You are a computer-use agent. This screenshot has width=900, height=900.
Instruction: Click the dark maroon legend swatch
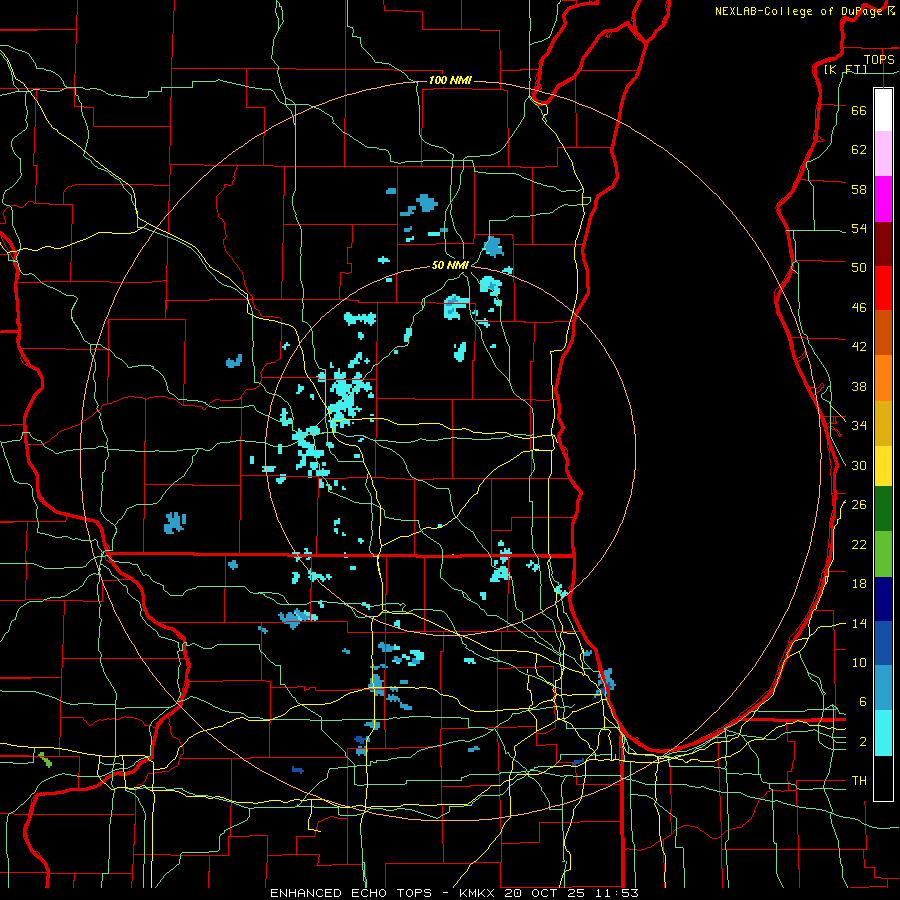[x=883, y=243]
